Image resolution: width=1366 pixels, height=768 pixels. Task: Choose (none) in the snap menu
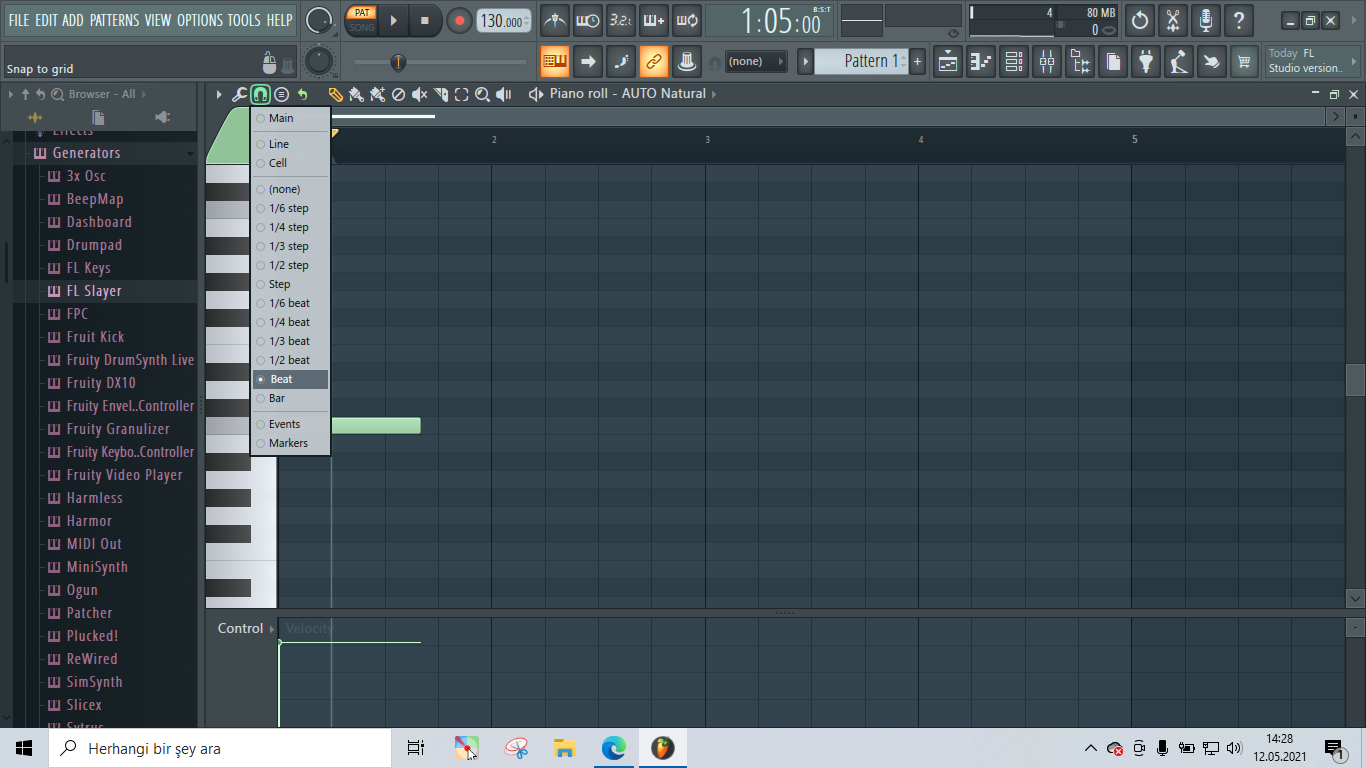click(x=290, y=189)
